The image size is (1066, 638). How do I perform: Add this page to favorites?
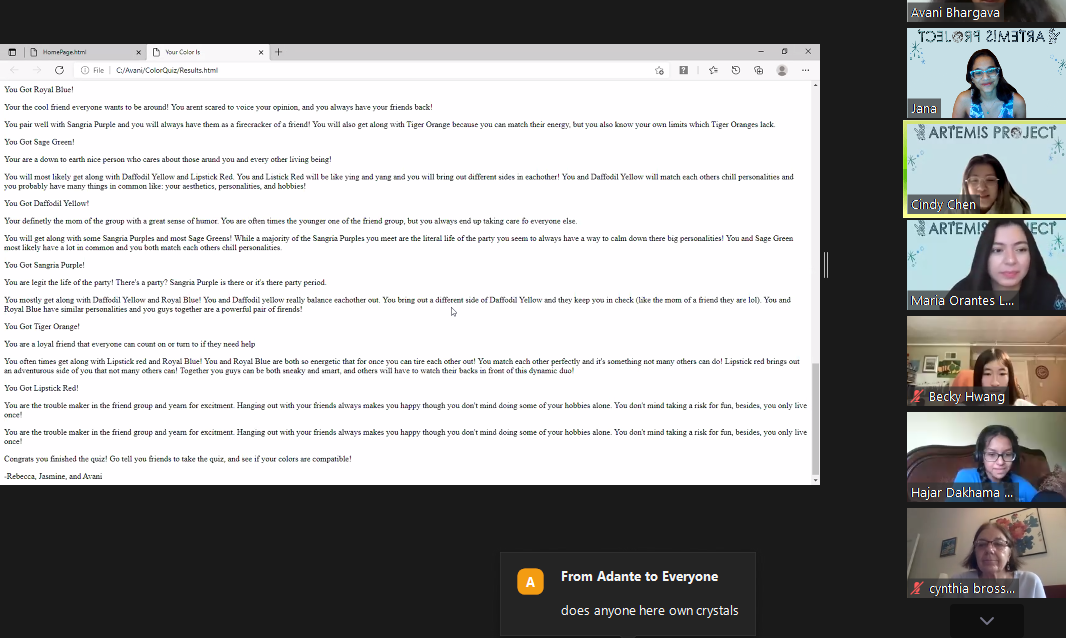click(x=659, y=70)
